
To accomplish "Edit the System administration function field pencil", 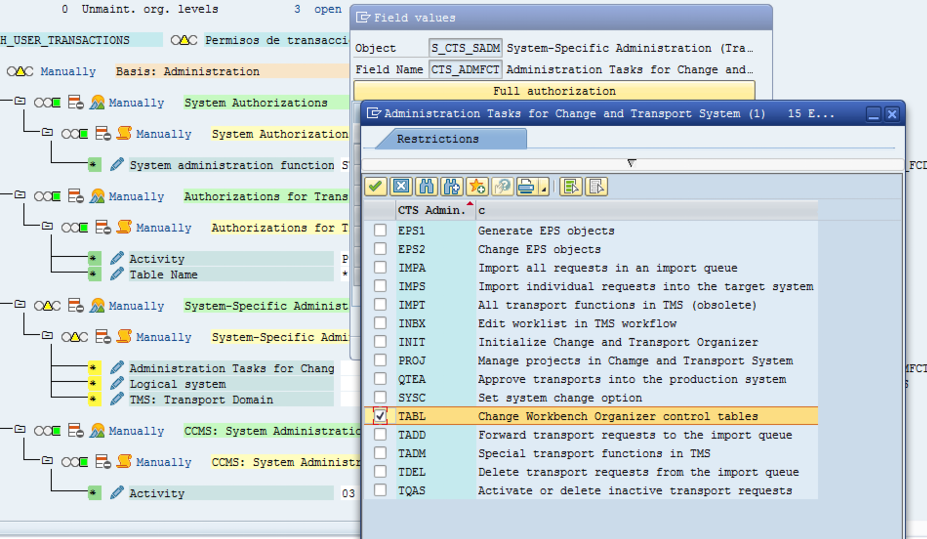I will (117, 164).
